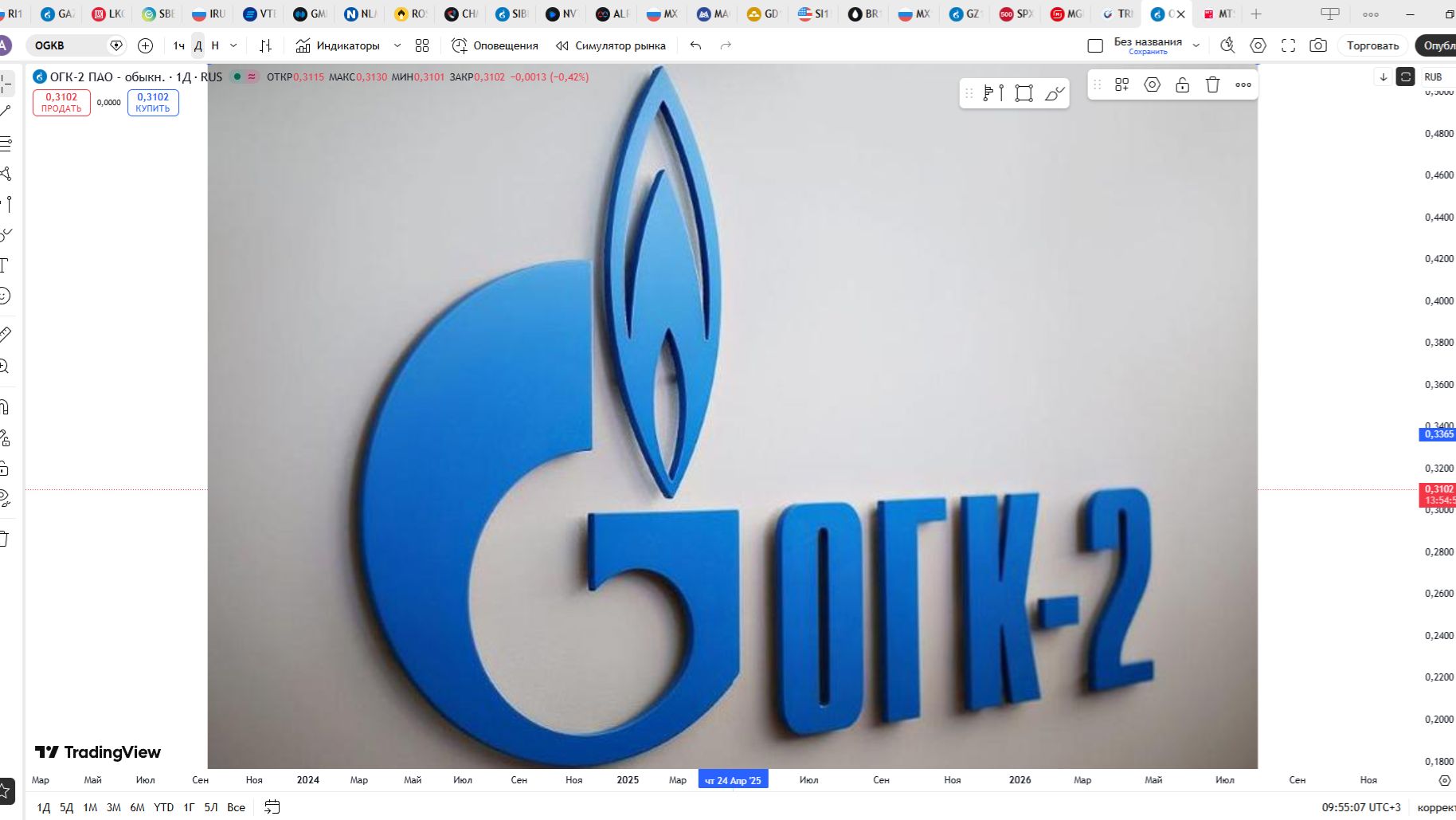
Task: Toggle the green market status dot
Action: (237, 77)
